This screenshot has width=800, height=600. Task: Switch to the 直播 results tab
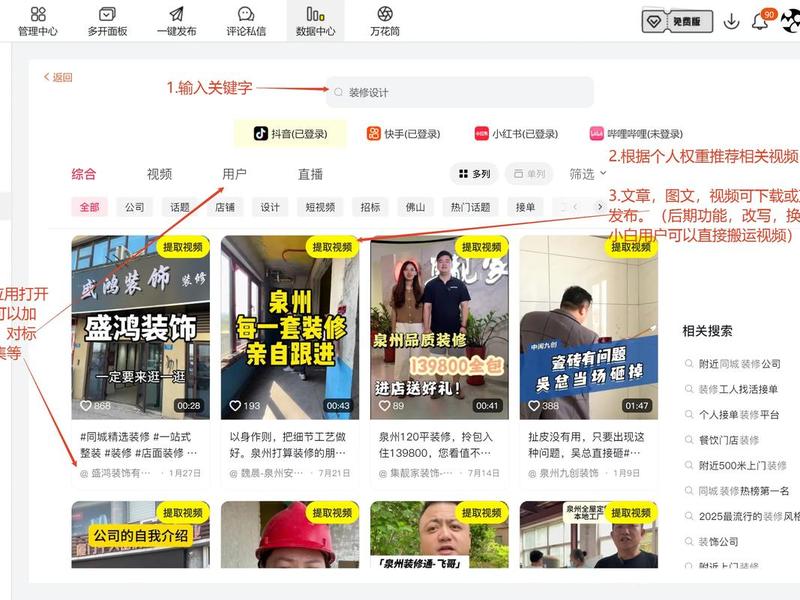[310, 174]
